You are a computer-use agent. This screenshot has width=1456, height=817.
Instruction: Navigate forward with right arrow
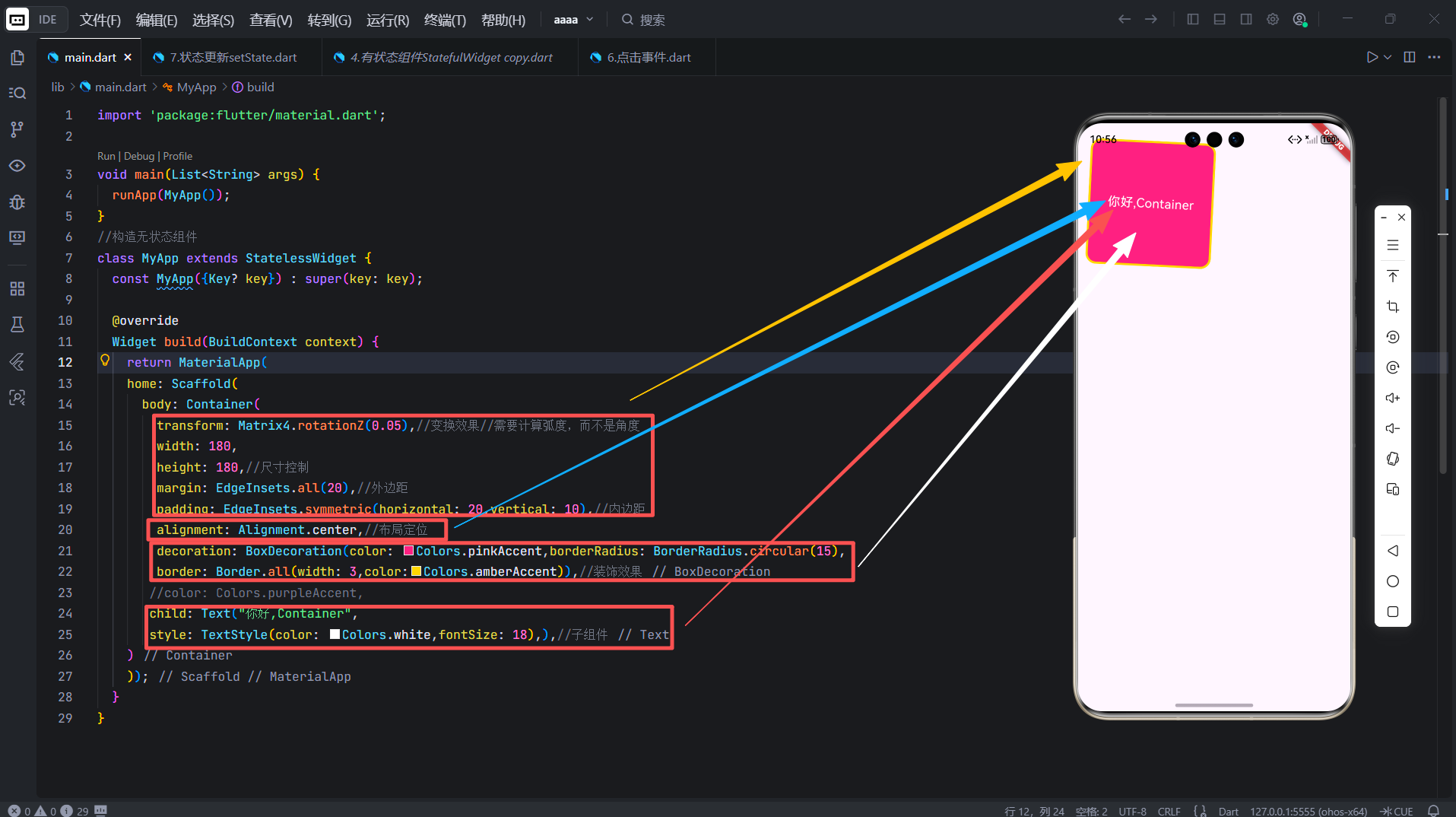coord(1151,19)
